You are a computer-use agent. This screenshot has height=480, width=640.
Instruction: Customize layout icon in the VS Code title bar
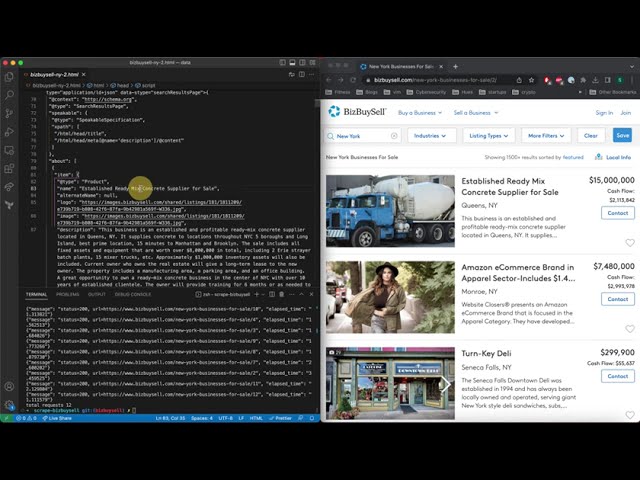pos(312,62)
